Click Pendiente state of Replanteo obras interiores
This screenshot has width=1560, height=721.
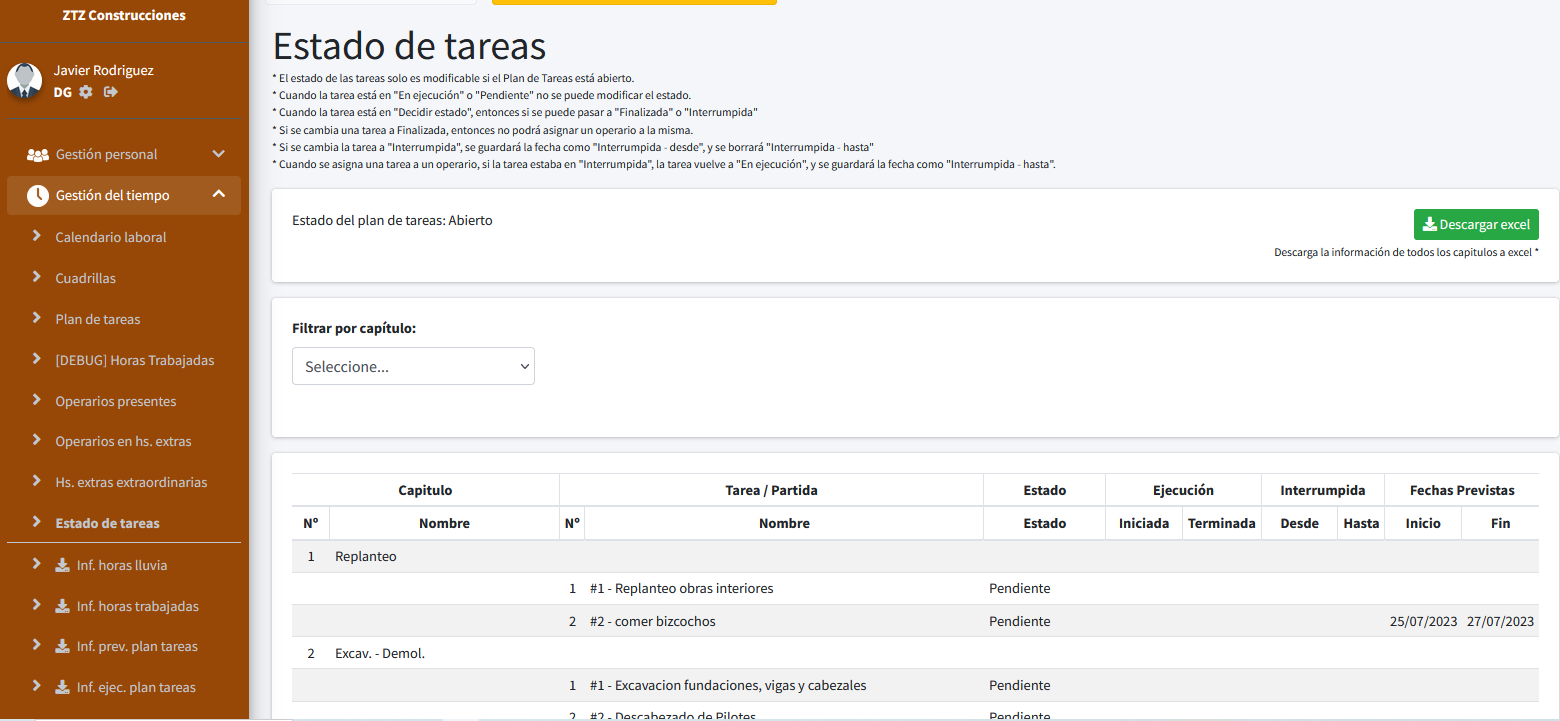pyautogui.click(x=1020, y=589)
